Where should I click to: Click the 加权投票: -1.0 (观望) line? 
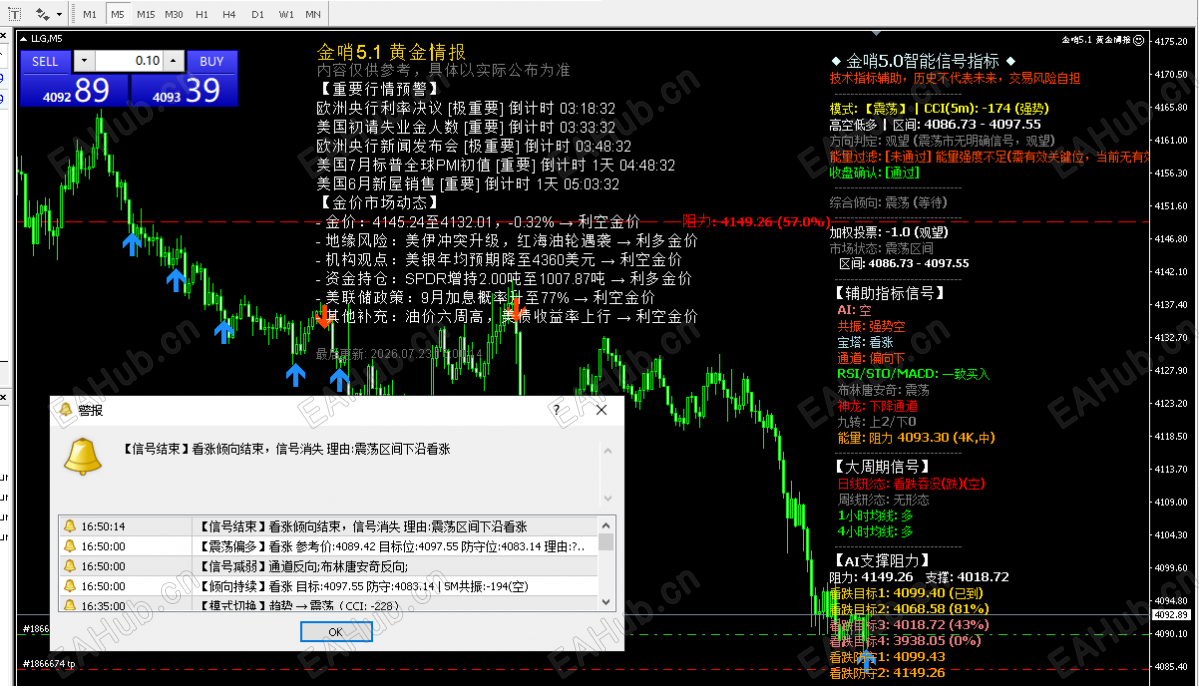tap(889, 232)
